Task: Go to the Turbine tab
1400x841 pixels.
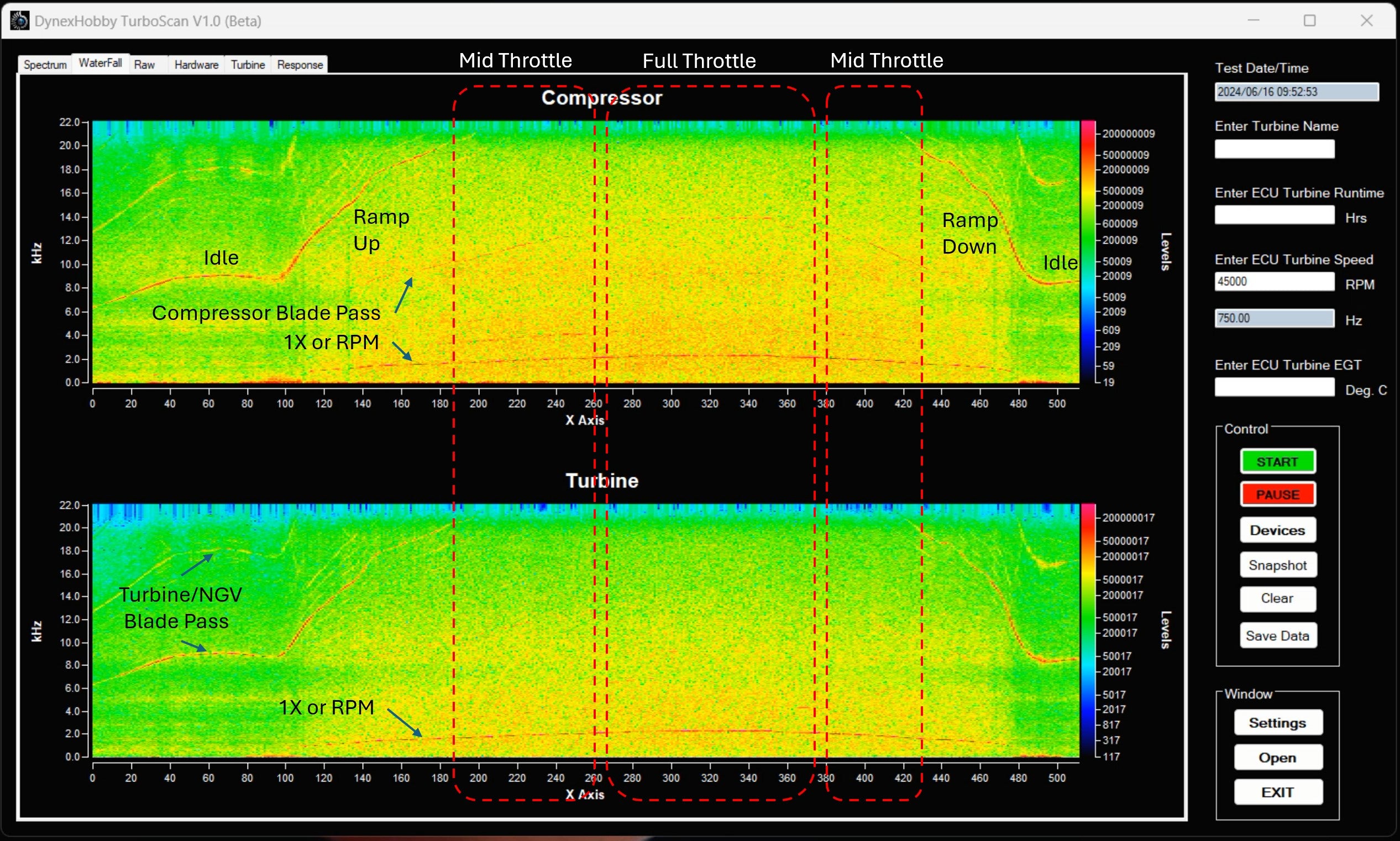Action: 248,65
